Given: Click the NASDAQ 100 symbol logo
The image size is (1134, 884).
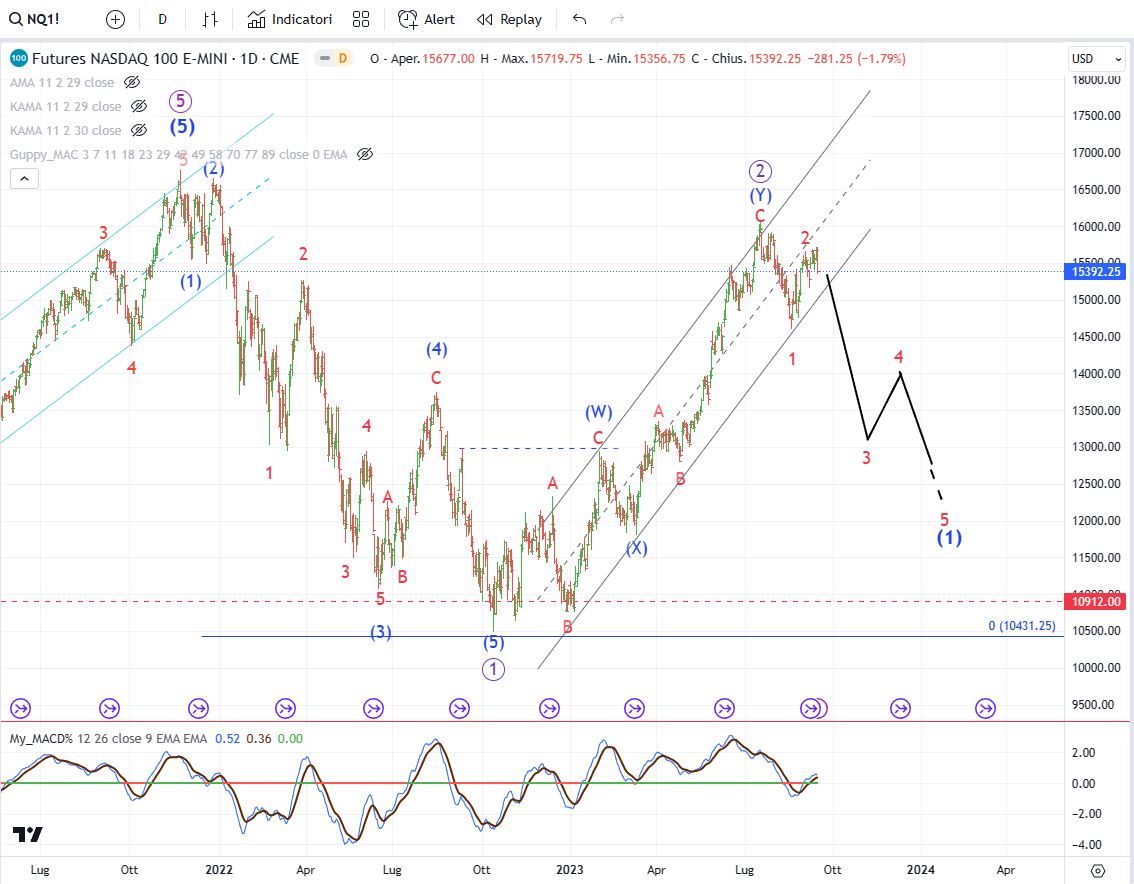Looking at the screenshot, I should (18, 59).
